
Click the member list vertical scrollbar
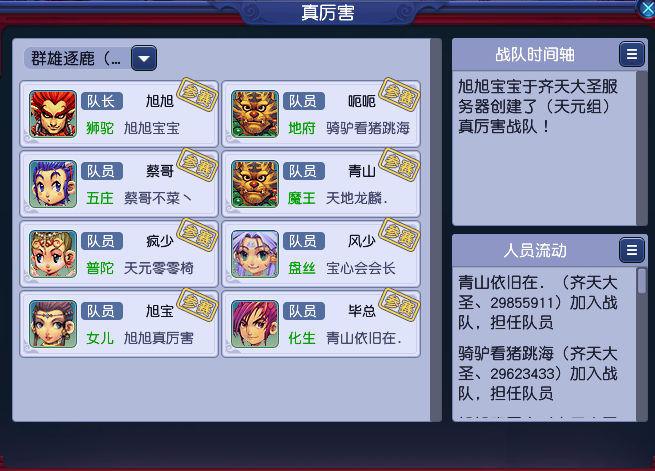[436, 230]
